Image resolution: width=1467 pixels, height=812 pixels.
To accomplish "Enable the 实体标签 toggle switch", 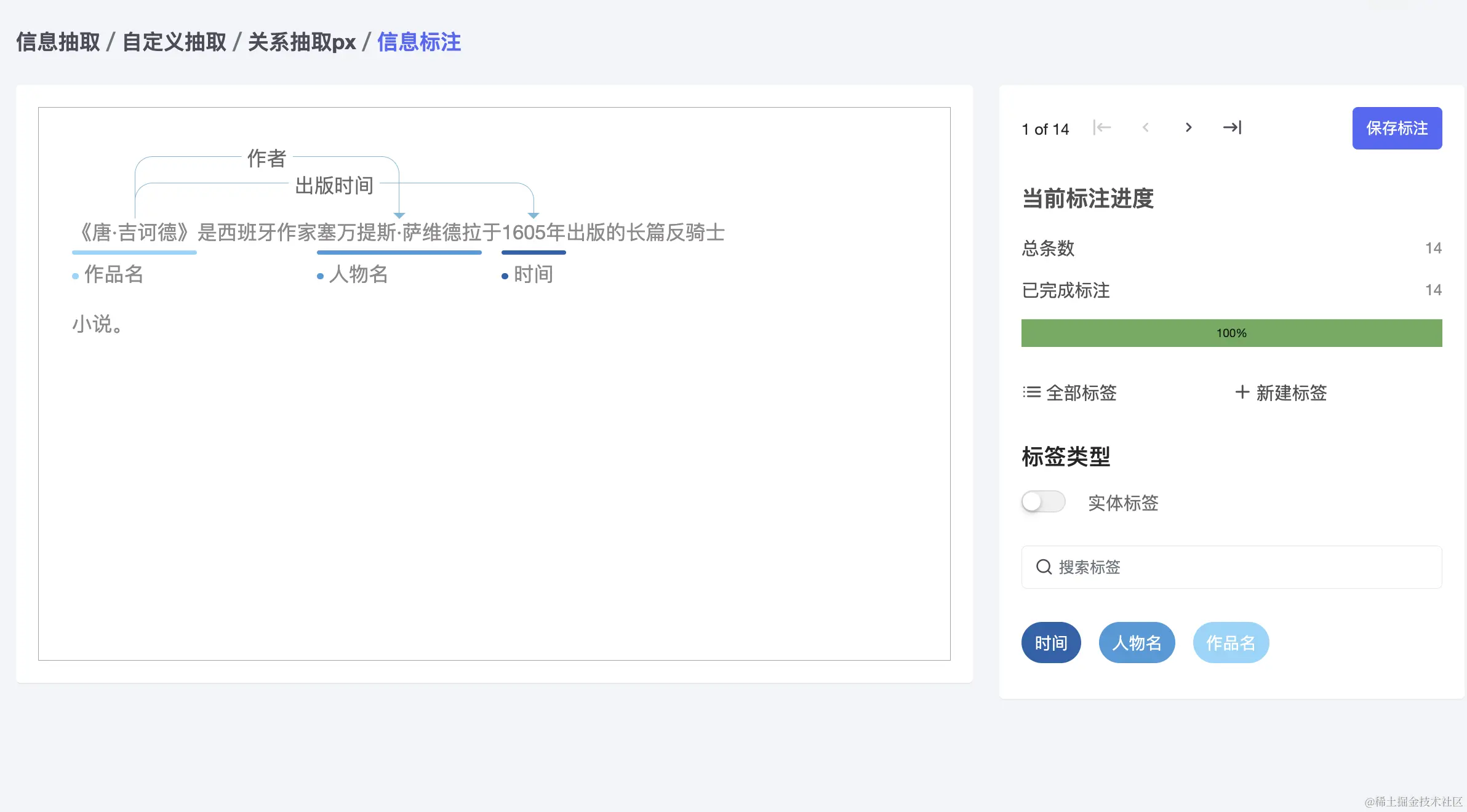I will click(x=1043, y=502).
